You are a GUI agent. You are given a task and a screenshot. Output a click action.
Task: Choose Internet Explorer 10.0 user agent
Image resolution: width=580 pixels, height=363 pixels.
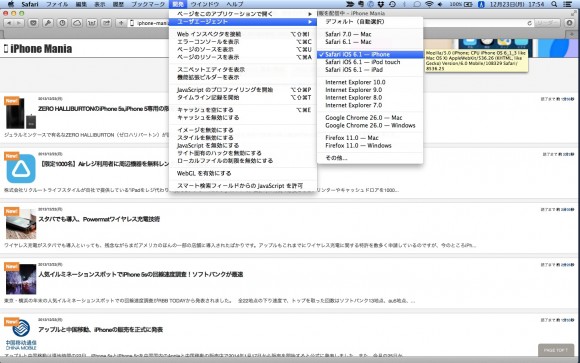(370, 82)
